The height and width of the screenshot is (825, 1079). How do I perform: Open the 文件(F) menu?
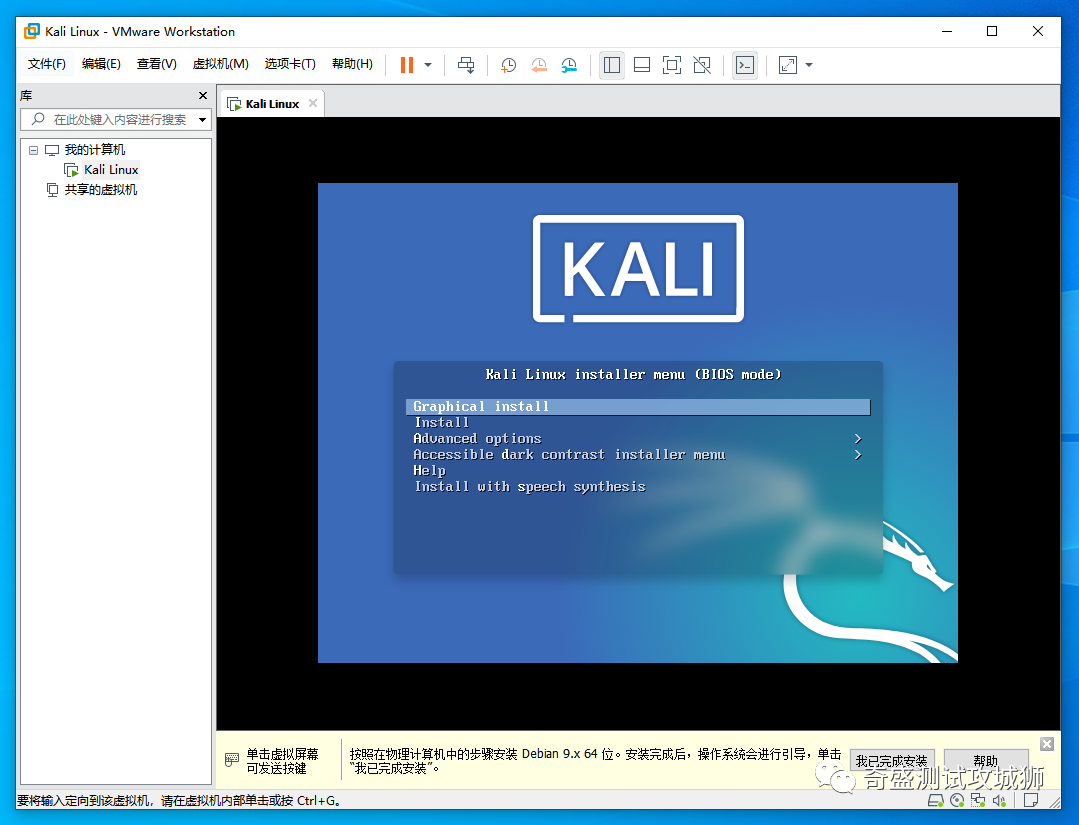pyautogui.click(x=46, y=64)
